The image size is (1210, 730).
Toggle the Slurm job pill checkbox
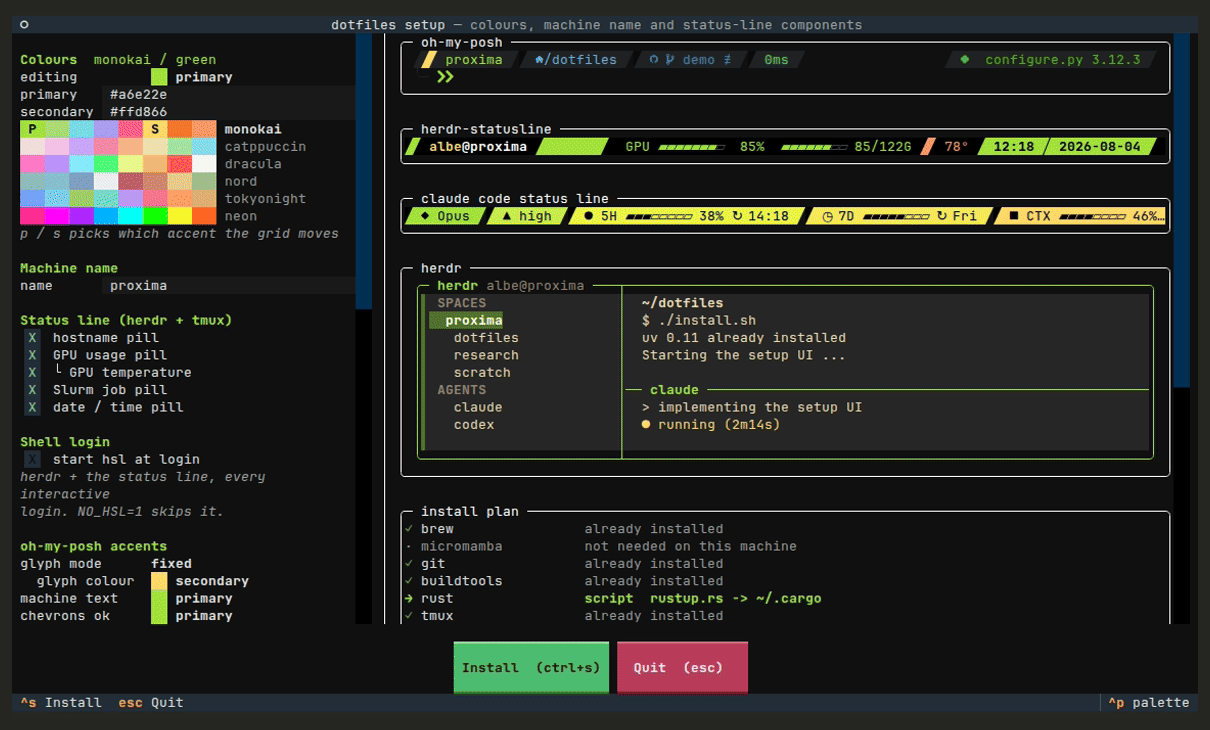[x=32, y=390]
